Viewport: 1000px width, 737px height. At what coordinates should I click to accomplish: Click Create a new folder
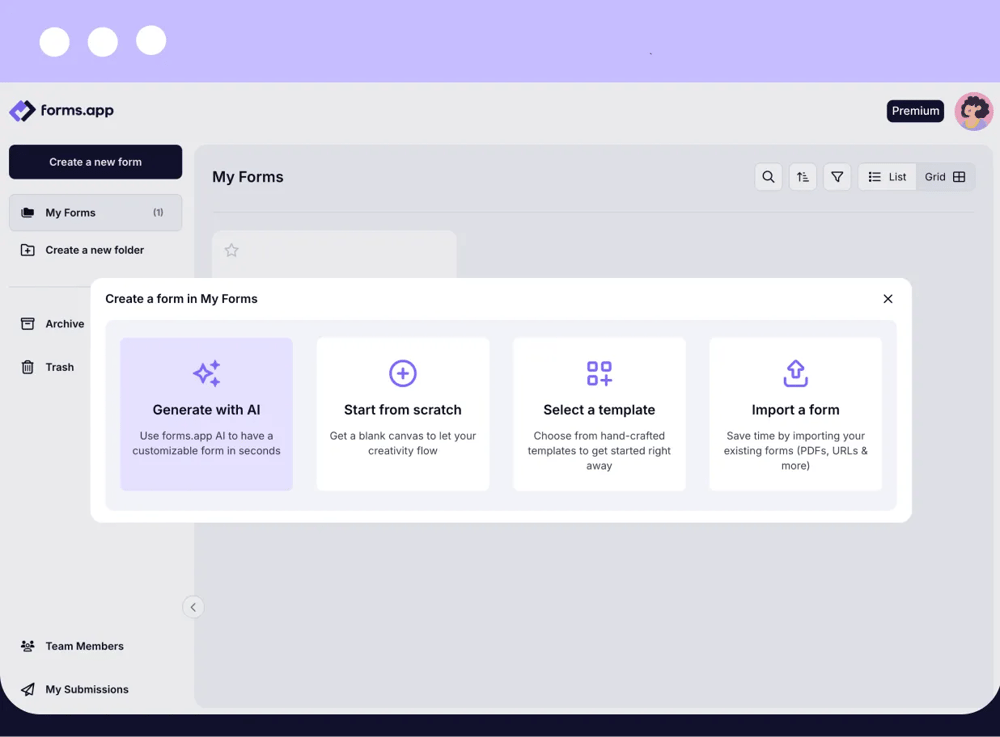(94, 250)
